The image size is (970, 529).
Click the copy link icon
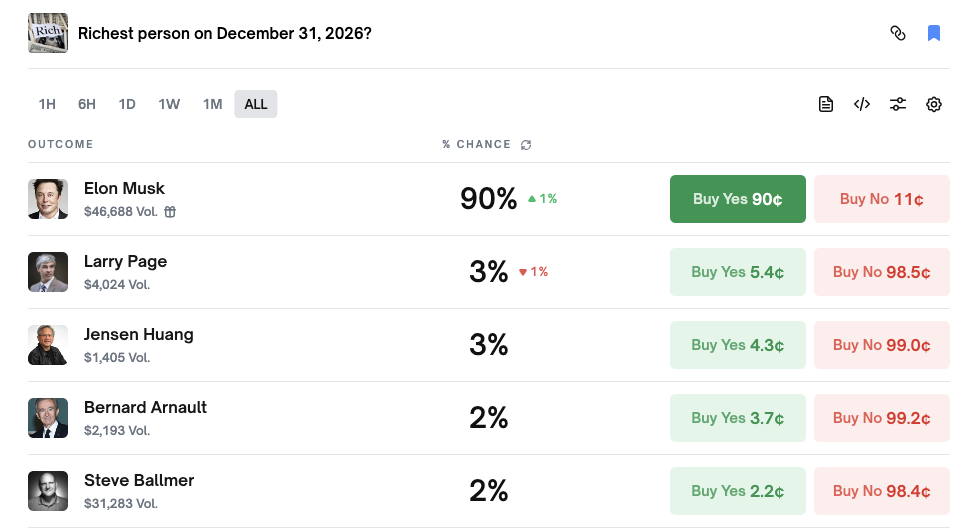(x=898, y=33)
